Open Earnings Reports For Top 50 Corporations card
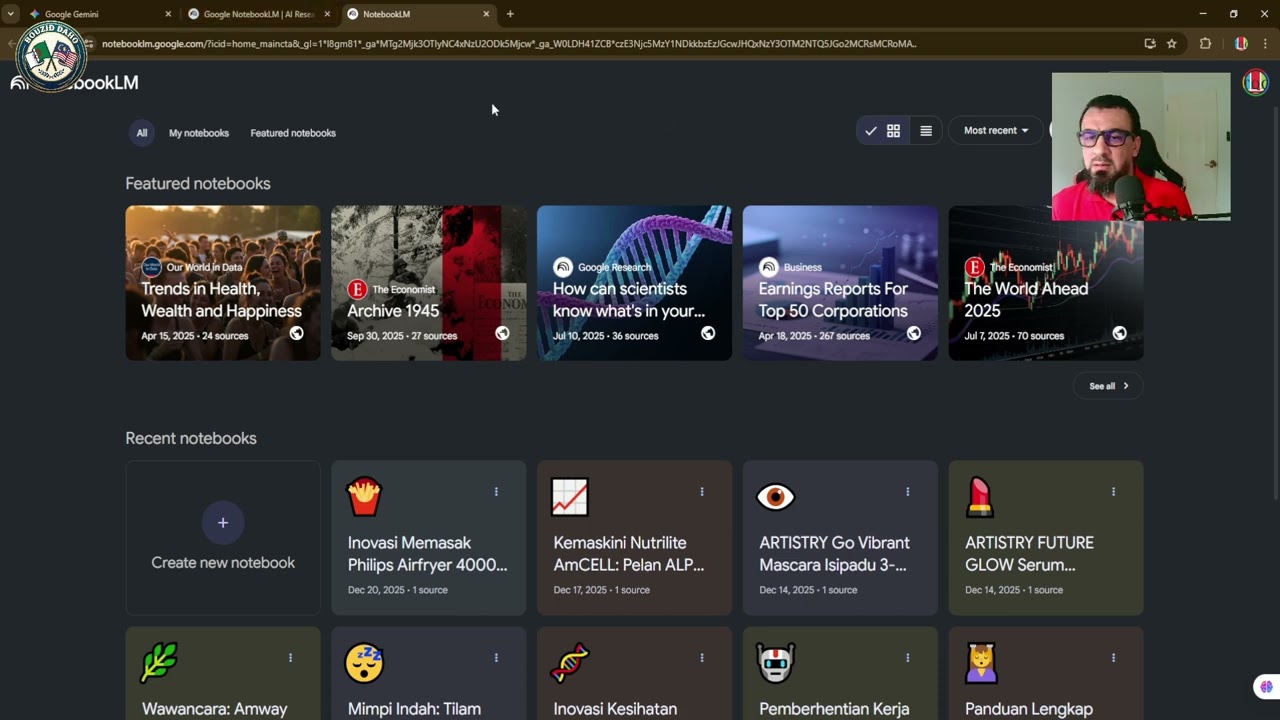1280x720 pixels. tap(840, 283)
